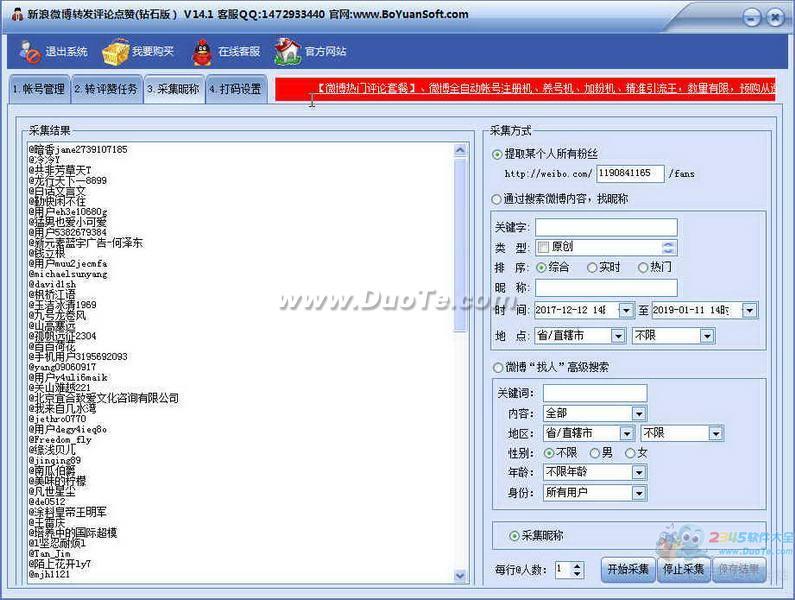Click the result @王者冰清1969
Screen dimensions: 795x600
62,305
